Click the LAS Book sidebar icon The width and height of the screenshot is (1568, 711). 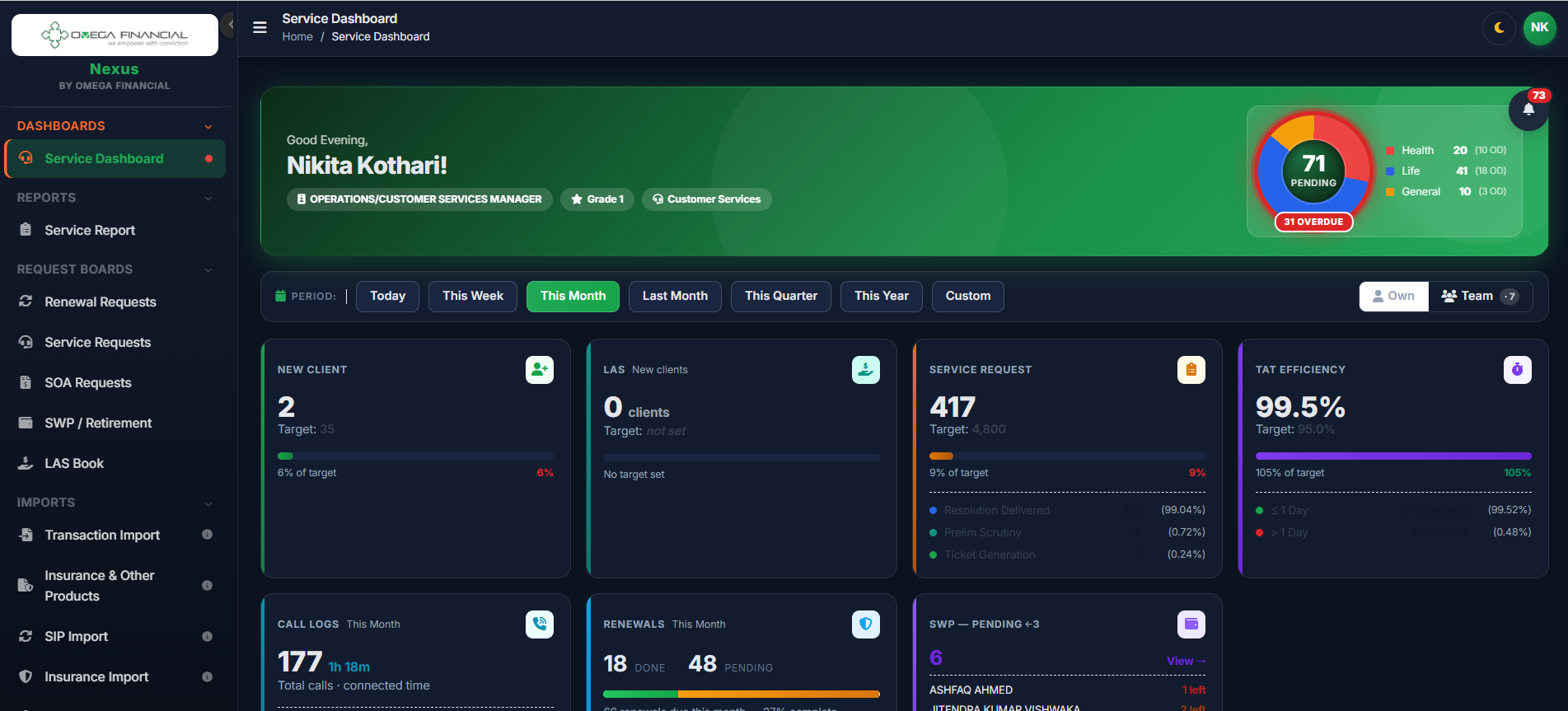click(26, 463)
